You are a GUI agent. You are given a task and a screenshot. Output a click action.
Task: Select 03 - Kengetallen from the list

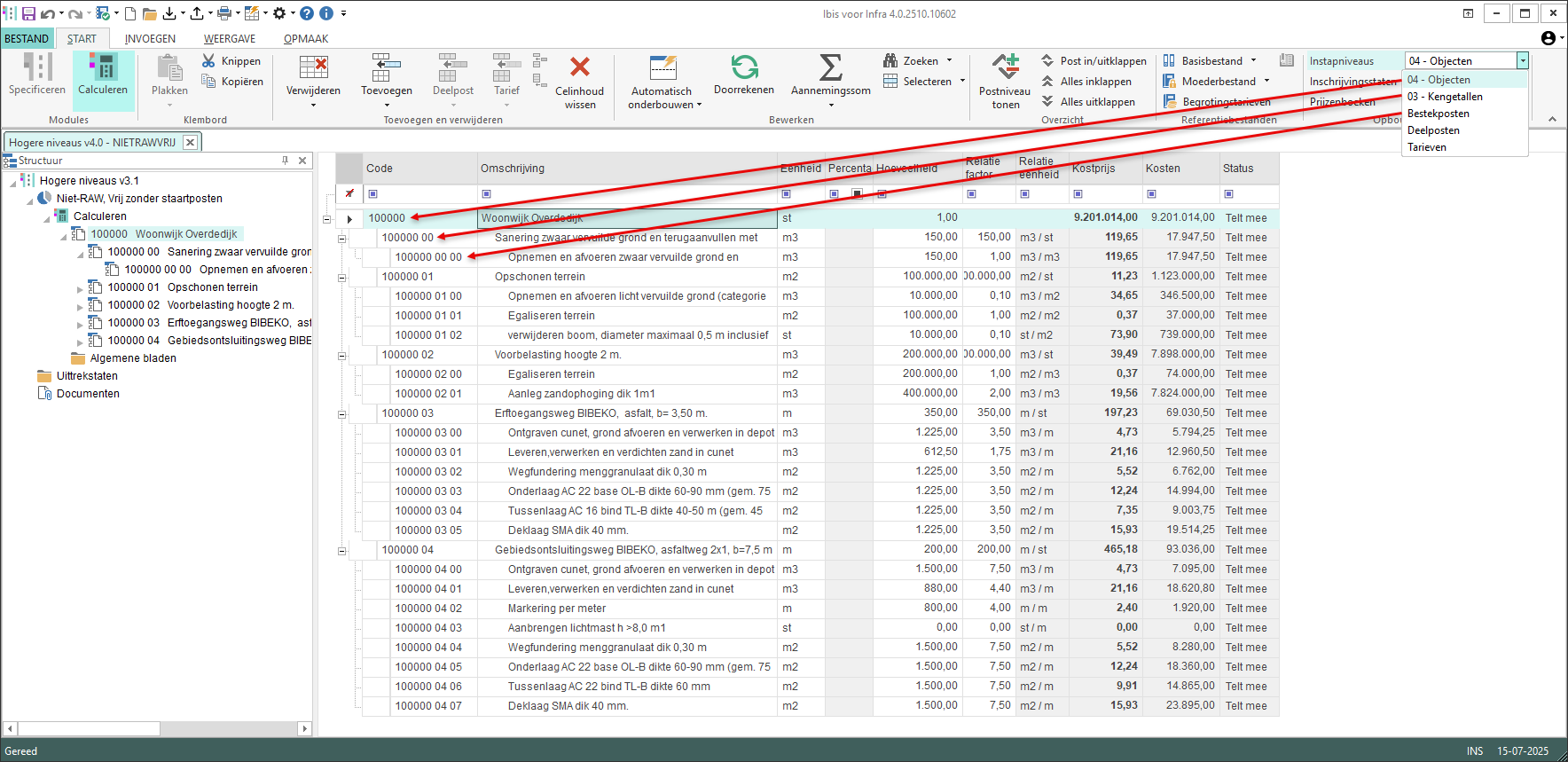coord(1445,97)
